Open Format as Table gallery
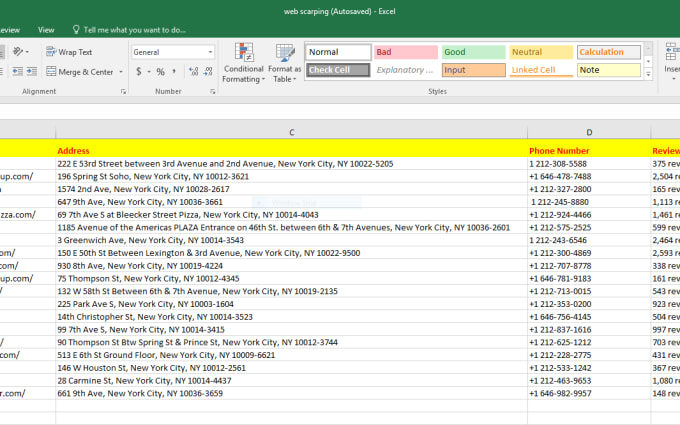This screenshot has width=680, height=425. coord(284,63)
